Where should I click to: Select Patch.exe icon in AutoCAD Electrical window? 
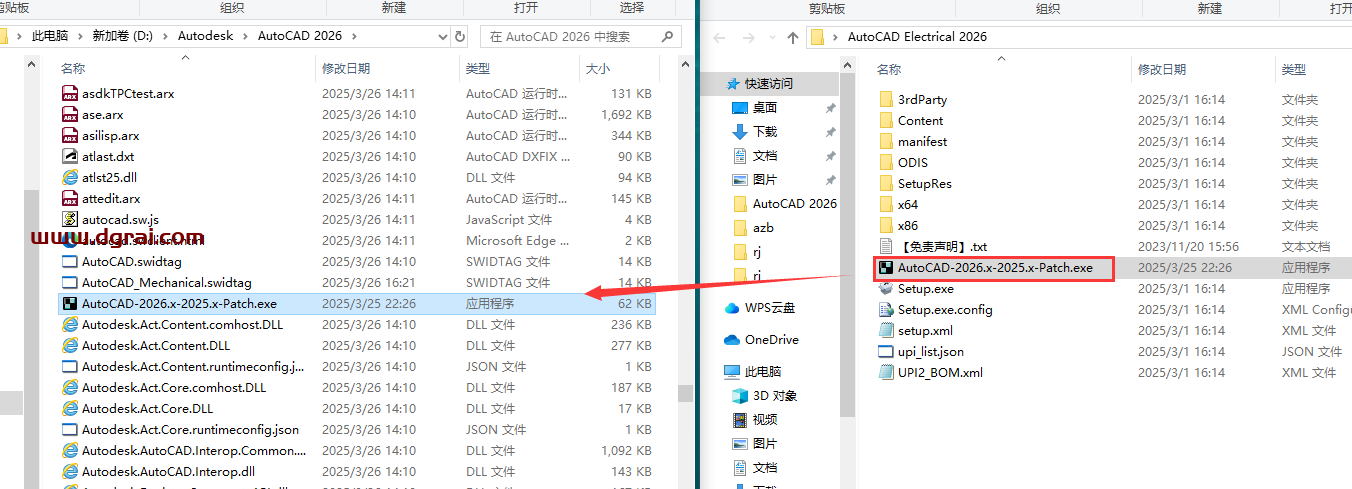(886, 267)
